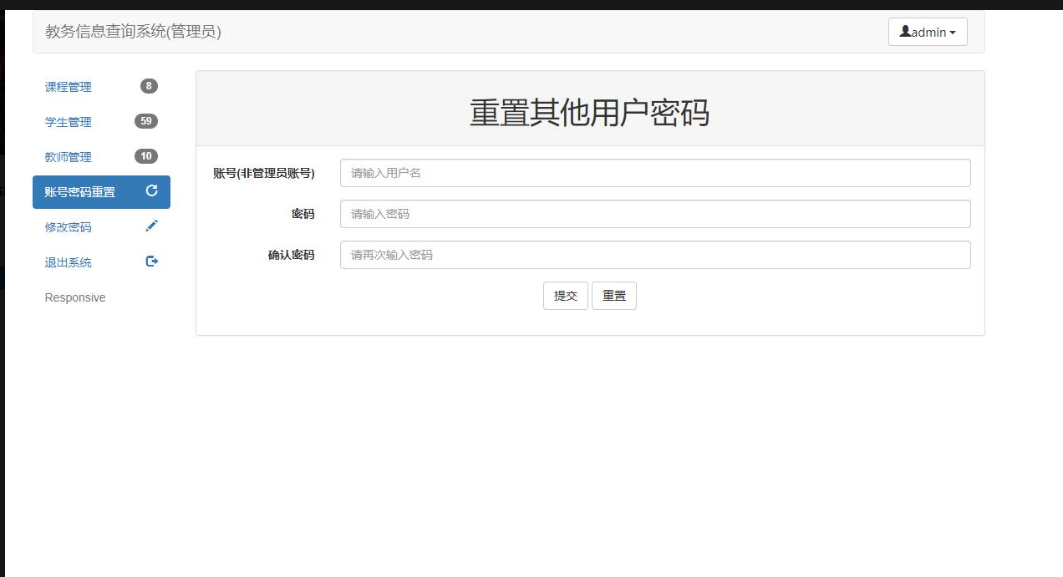Click the user icon in admin button
This screenshot has width=1063, height=577.
pyautogui.click(x=905, y=31)
